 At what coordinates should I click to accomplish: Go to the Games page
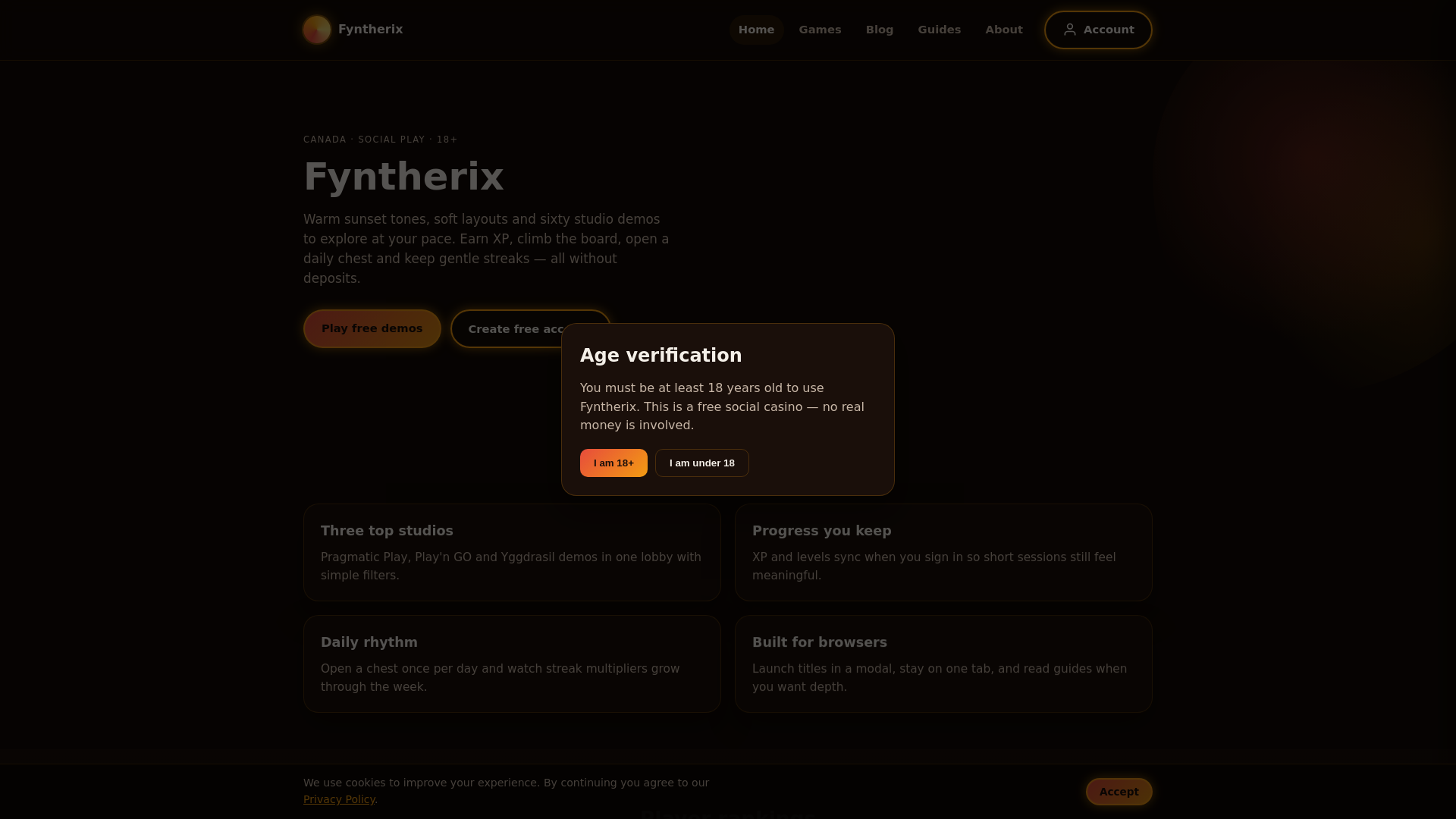[x=820, y=30]
